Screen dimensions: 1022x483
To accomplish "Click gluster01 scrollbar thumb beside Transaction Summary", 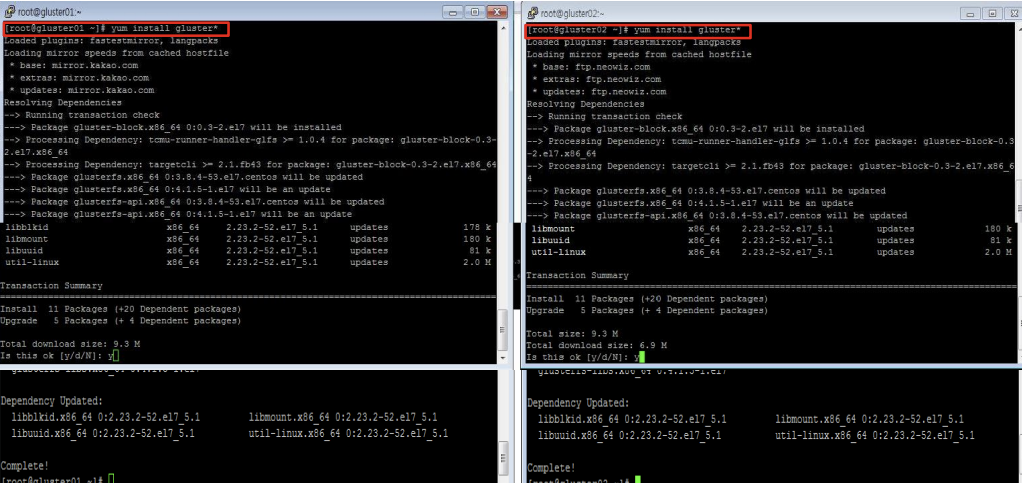I will pyautogui.click(x=502, y=331).
